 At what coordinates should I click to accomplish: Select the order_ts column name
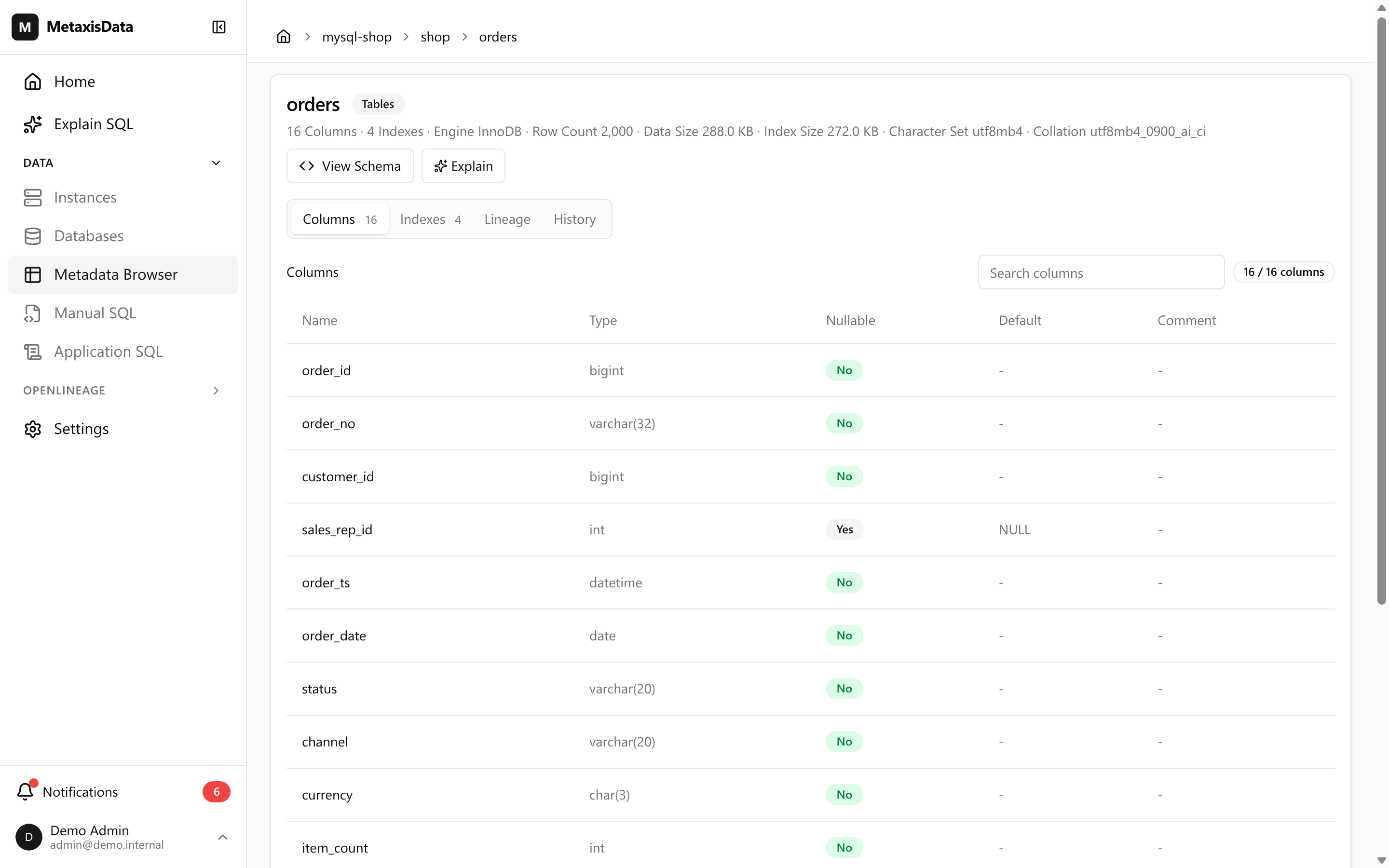[326, 583]
